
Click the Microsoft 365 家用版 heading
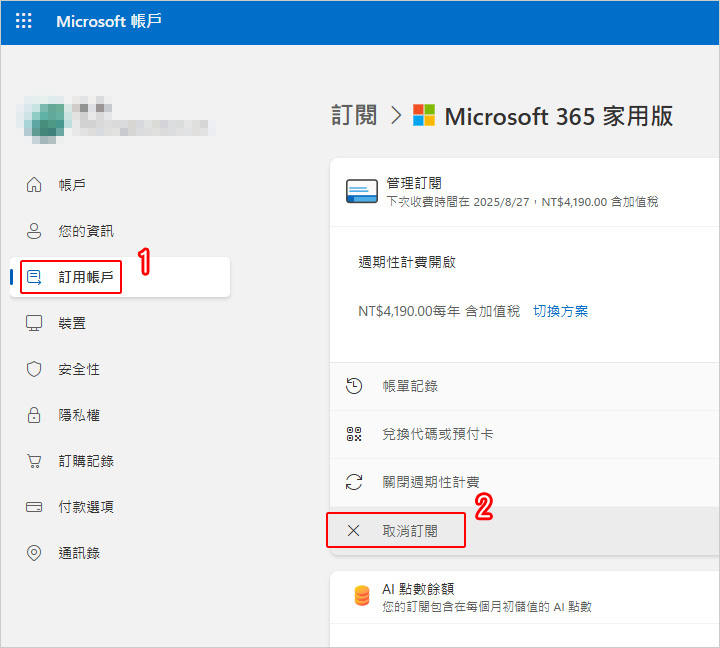559,116
